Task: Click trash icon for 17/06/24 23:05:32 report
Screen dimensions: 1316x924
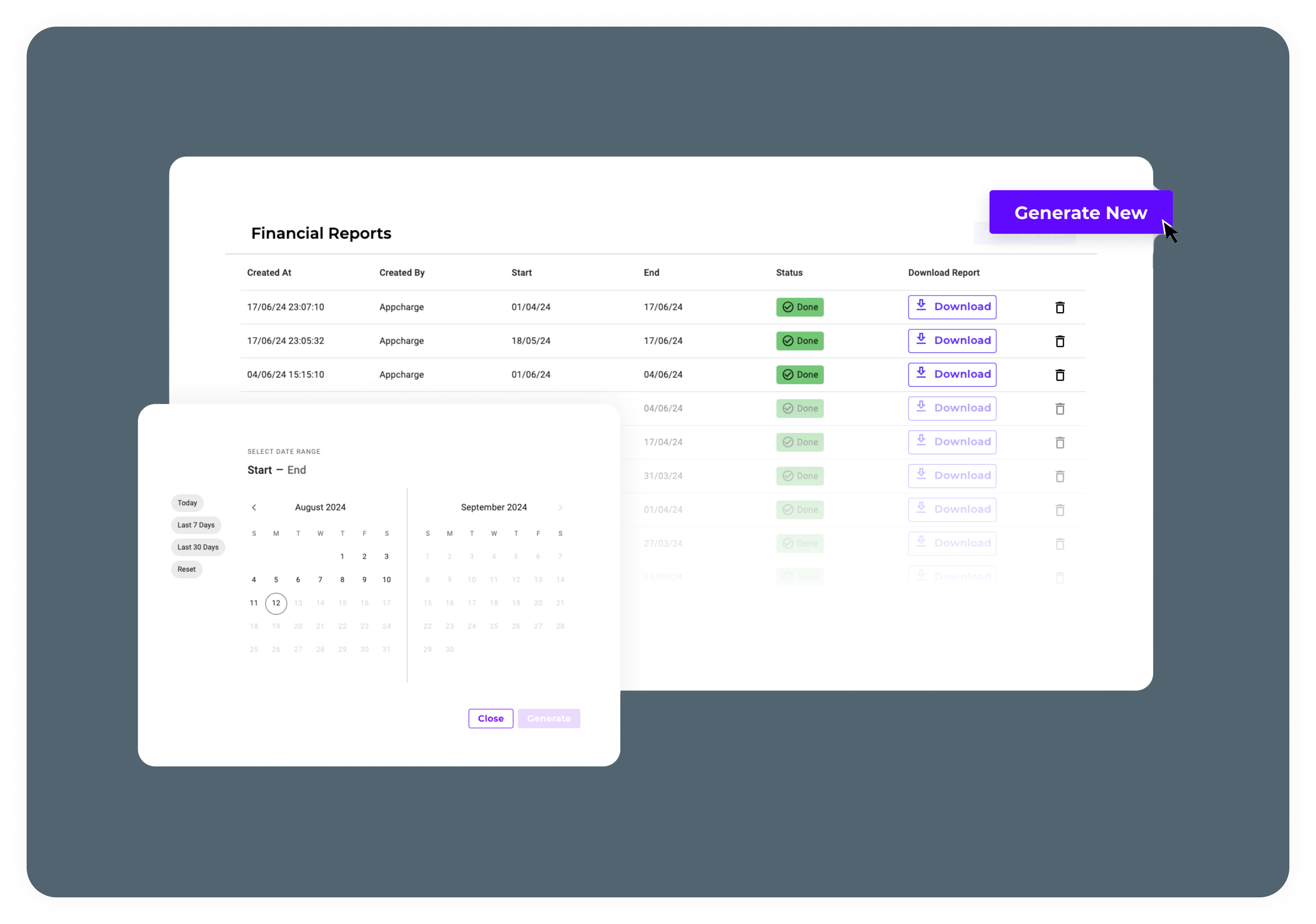Action: (1060, 341)
